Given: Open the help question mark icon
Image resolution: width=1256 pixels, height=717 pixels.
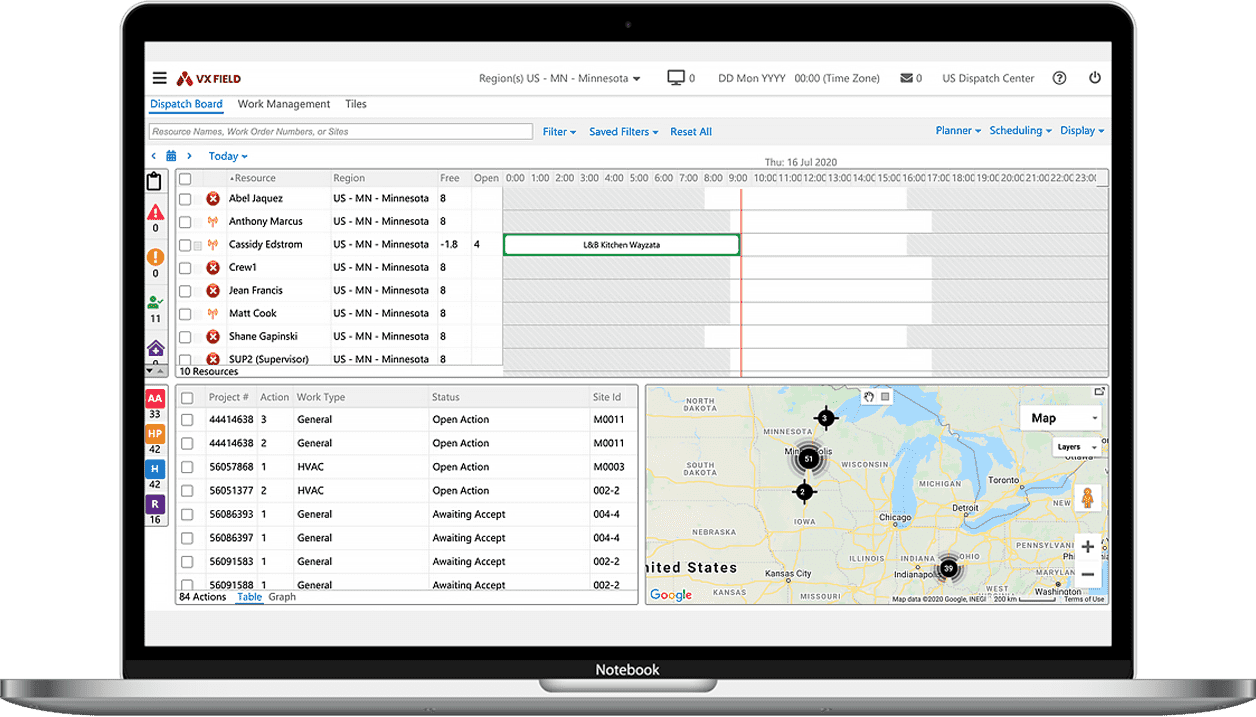Looking at the screenshot, I should pyautogui.click(x=1060, y=78).
